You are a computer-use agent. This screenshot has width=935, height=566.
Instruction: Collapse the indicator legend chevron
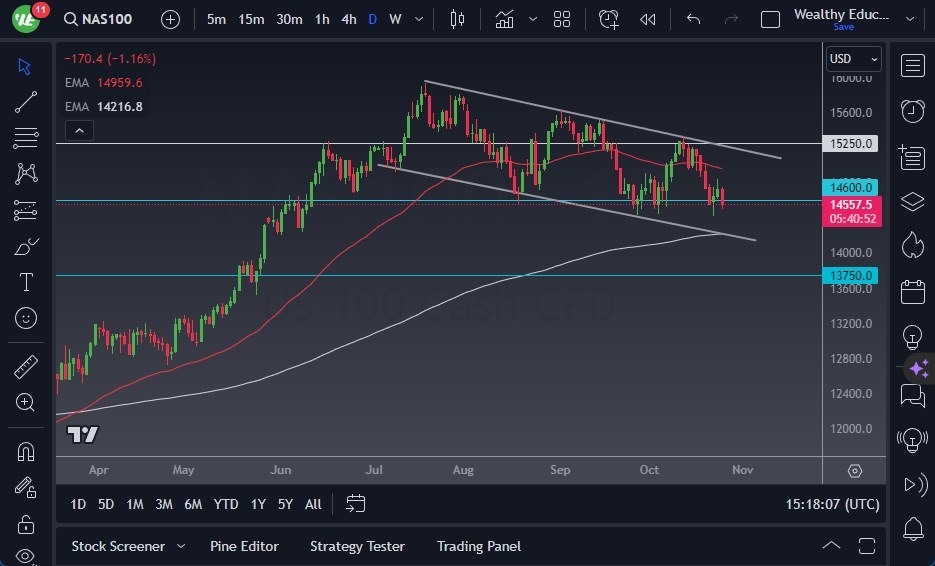point(79,130)
